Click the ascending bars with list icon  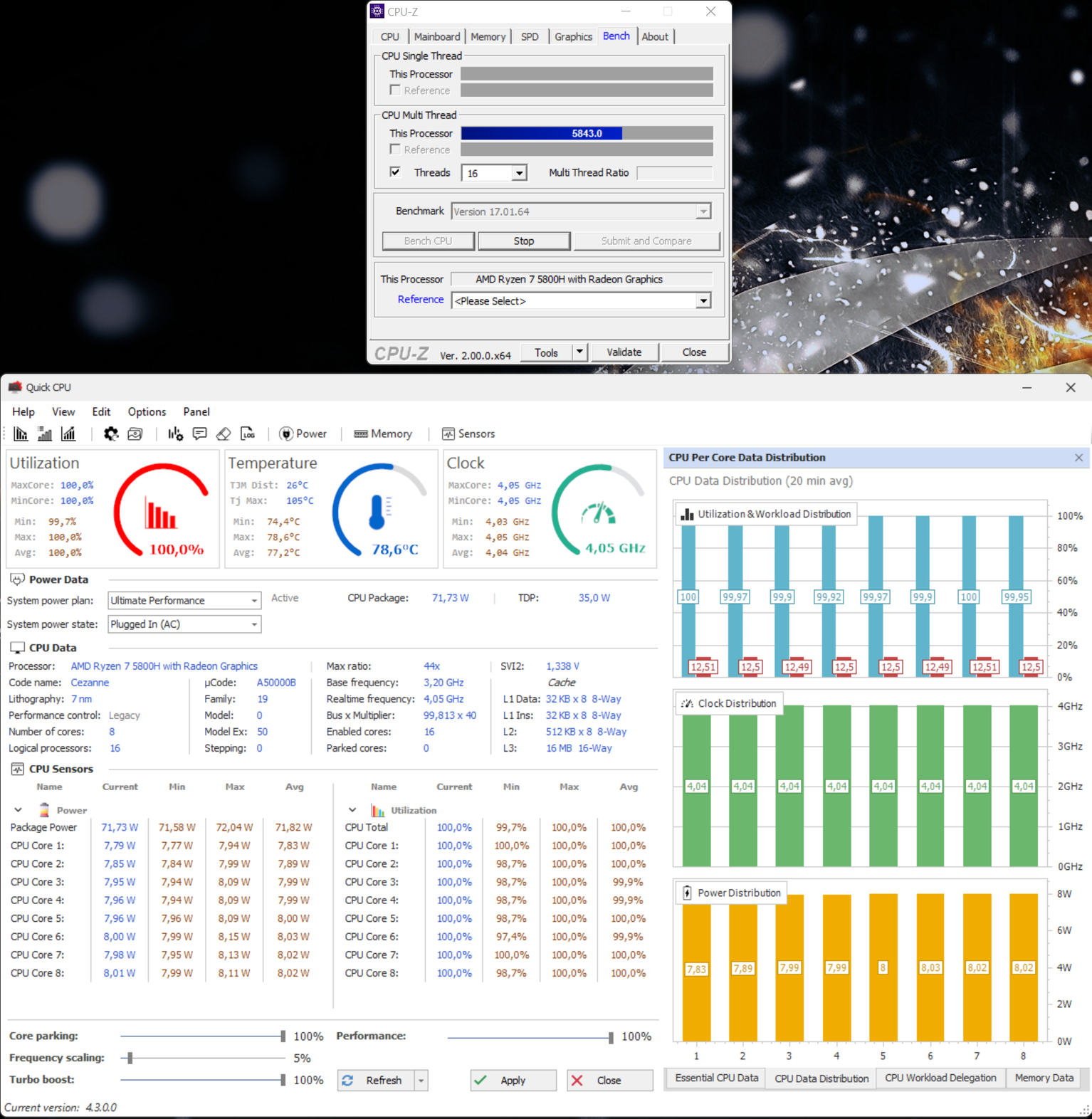click(x=45, y=434)
